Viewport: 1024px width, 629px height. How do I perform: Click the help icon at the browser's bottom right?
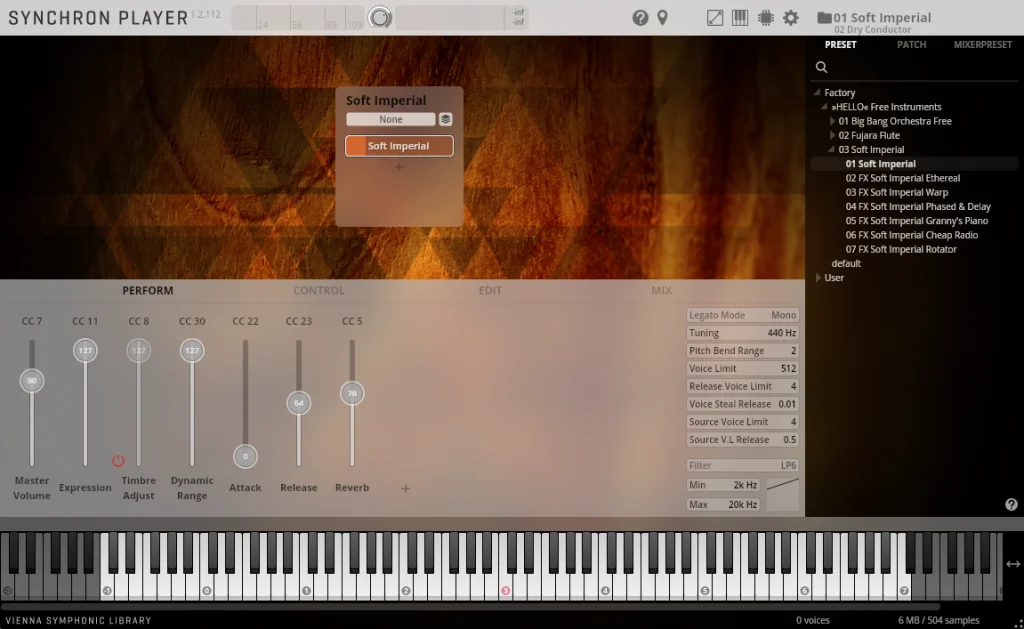click(1011, 504)
